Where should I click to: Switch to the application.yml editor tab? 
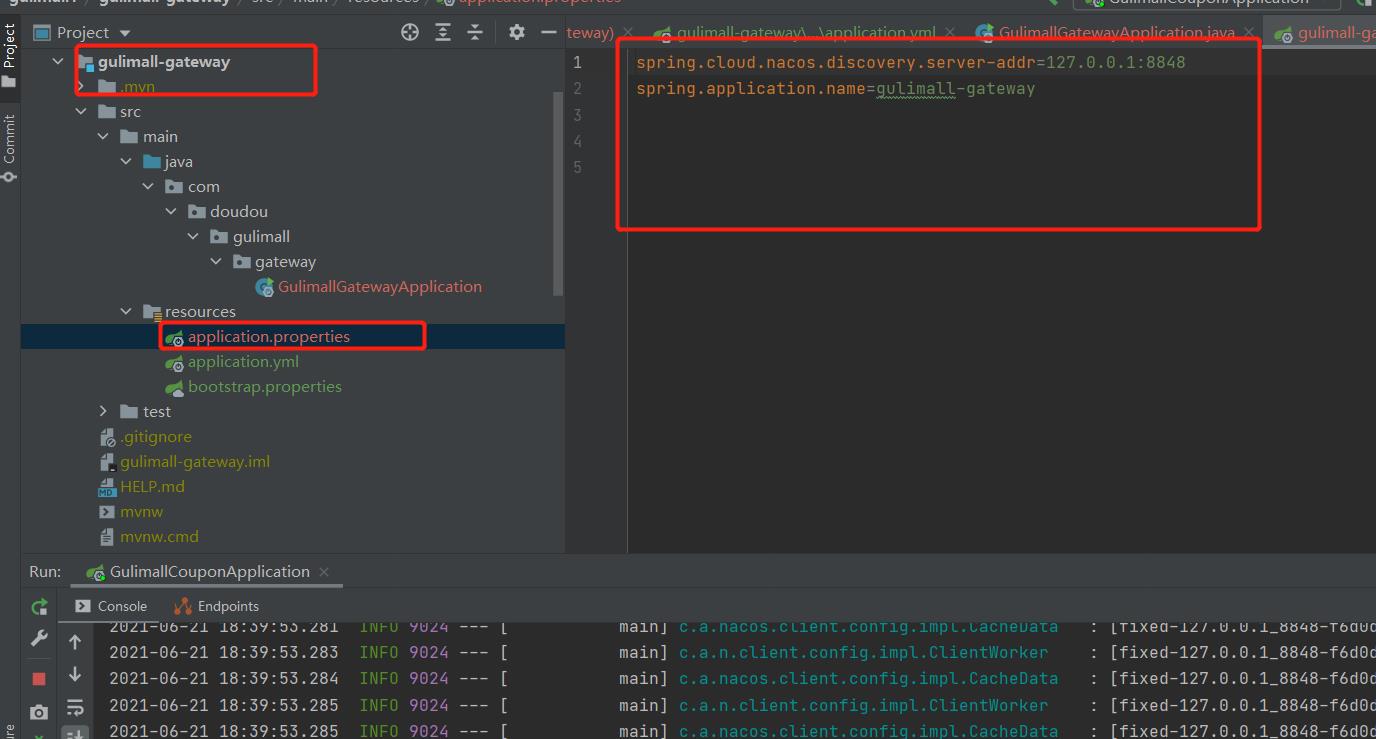tap(806, 33)
